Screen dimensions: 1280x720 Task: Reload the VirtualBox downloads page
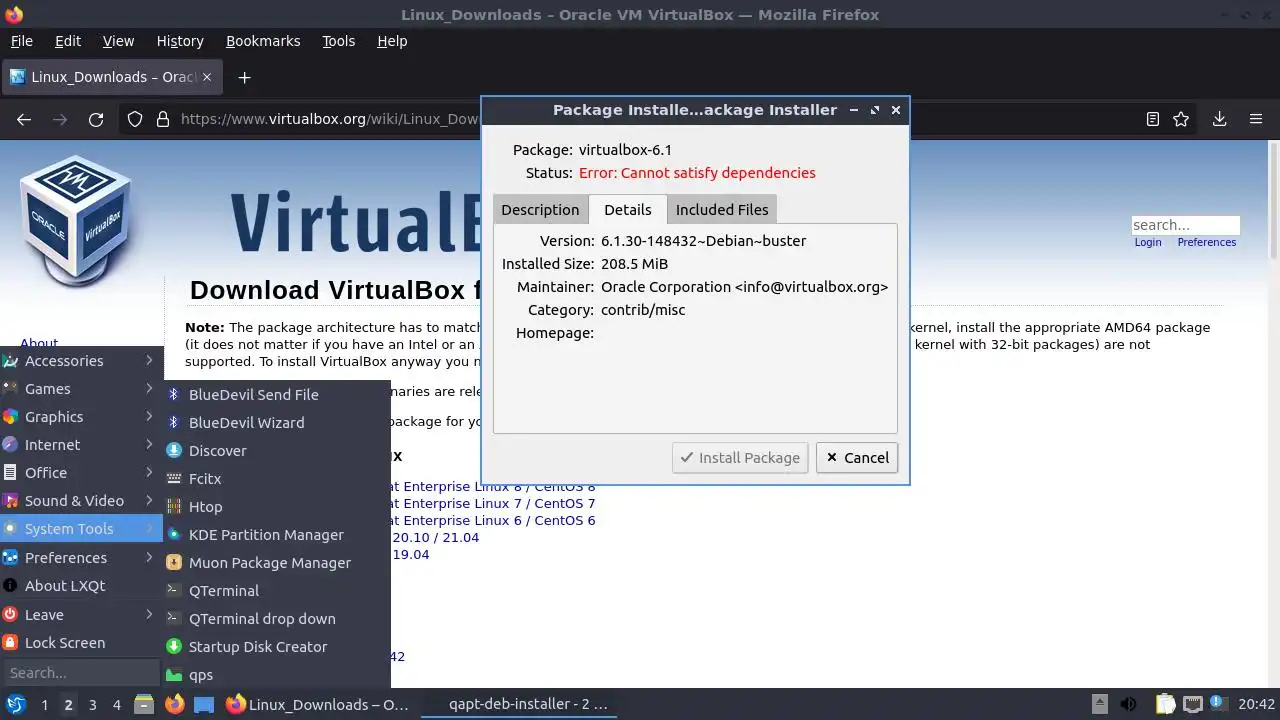[96, 119]
